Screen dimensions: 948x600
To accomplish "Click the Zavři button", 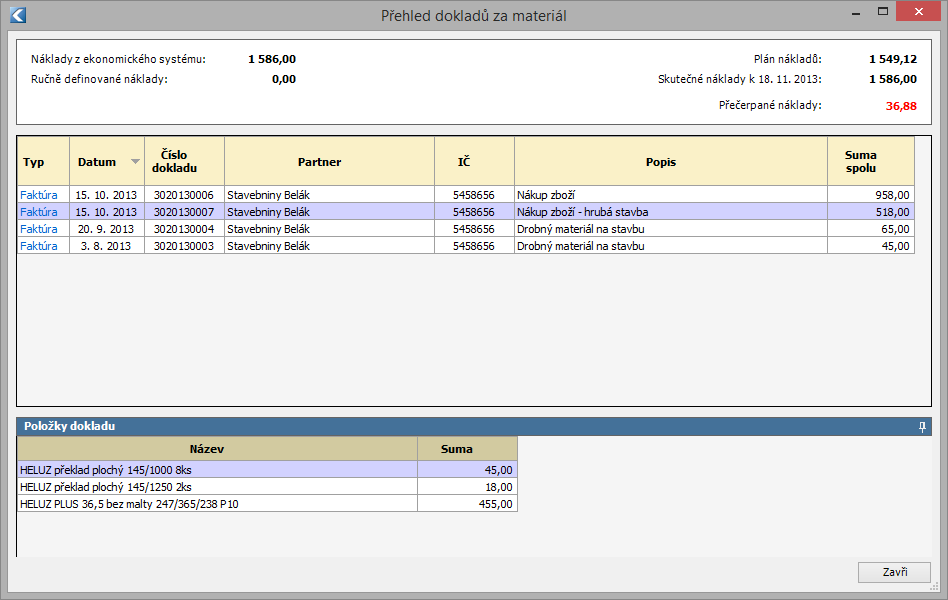I will pos(894,572).
